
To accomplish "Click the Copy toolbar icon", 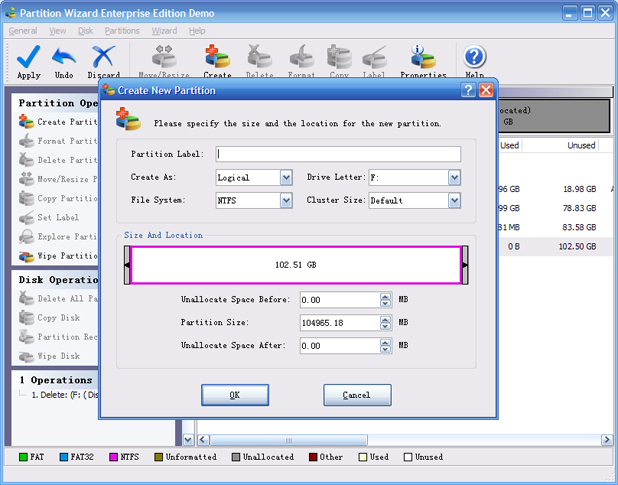I will pyautogui.click(x=339, y=57).
